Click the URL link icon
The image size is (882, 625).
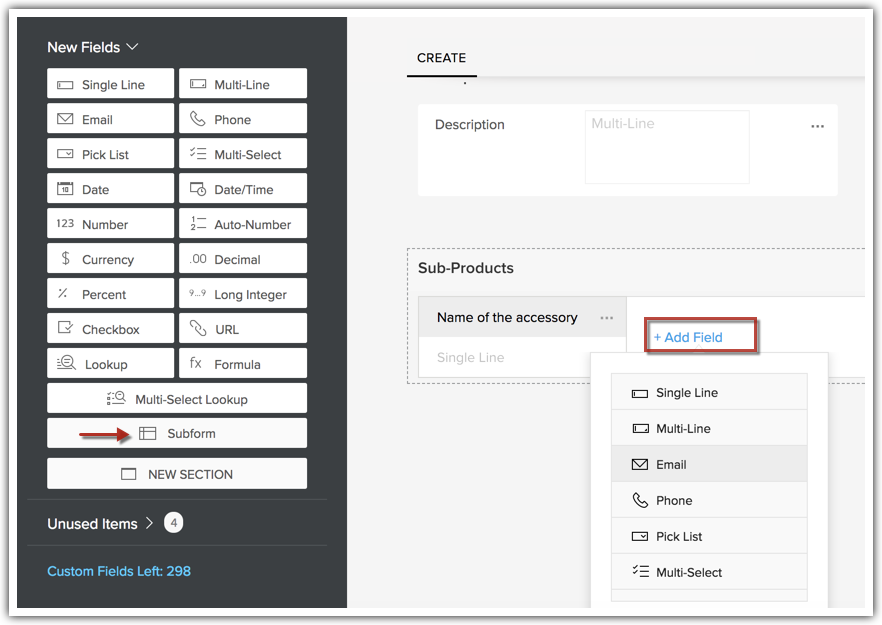pyautogui.click(x=197, y=329)
